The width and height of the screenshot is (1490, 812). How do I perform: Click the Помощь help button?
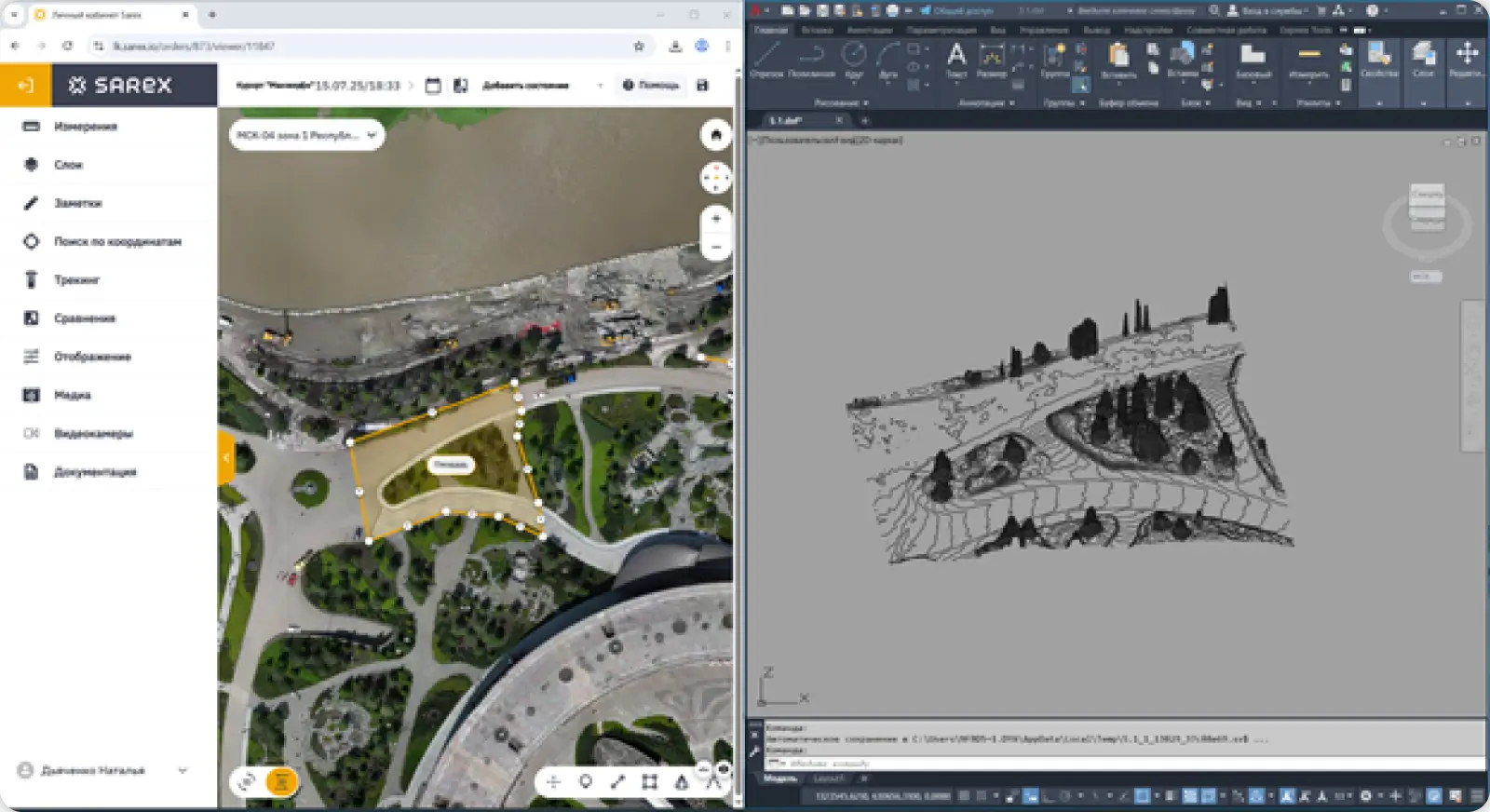pos(651,86)
